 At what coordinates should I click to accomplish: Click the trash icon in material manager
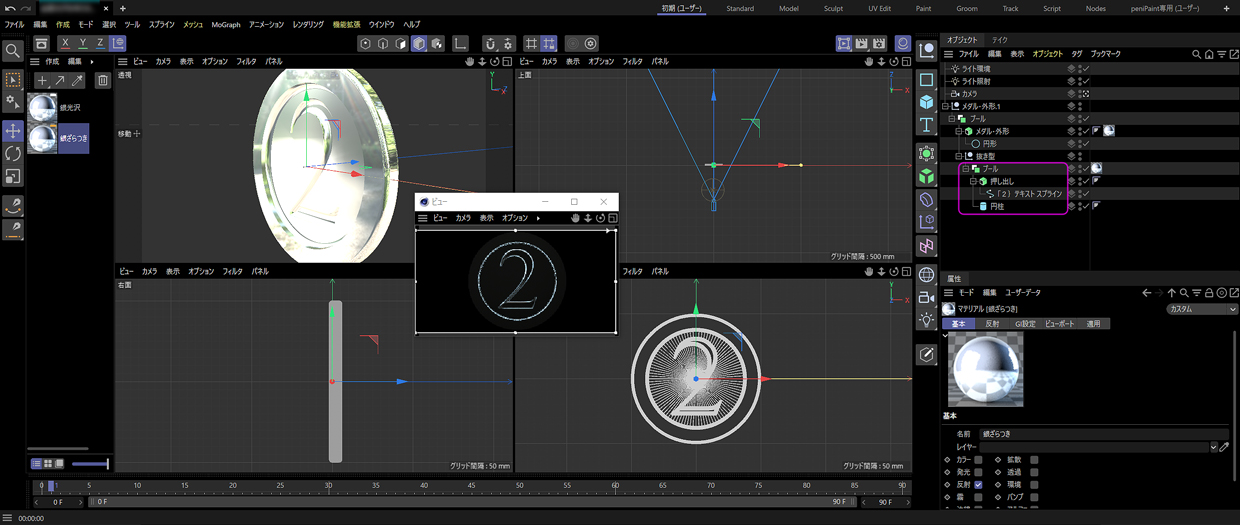pos(103,80)
